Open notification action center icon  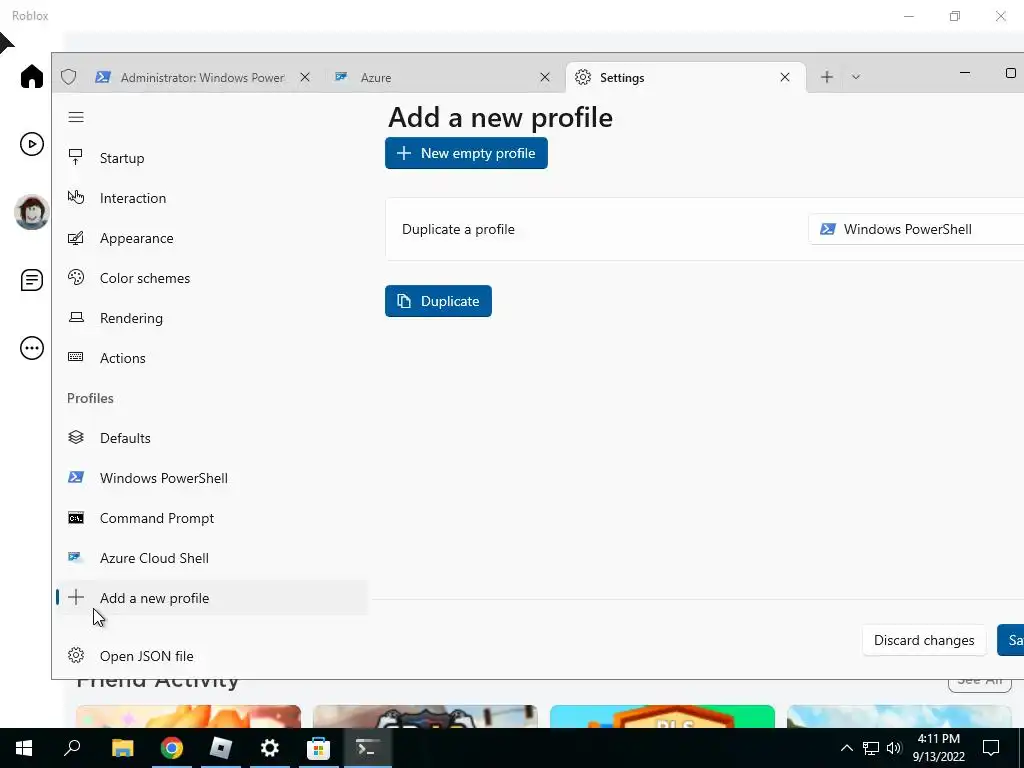(x=991, y=748)
